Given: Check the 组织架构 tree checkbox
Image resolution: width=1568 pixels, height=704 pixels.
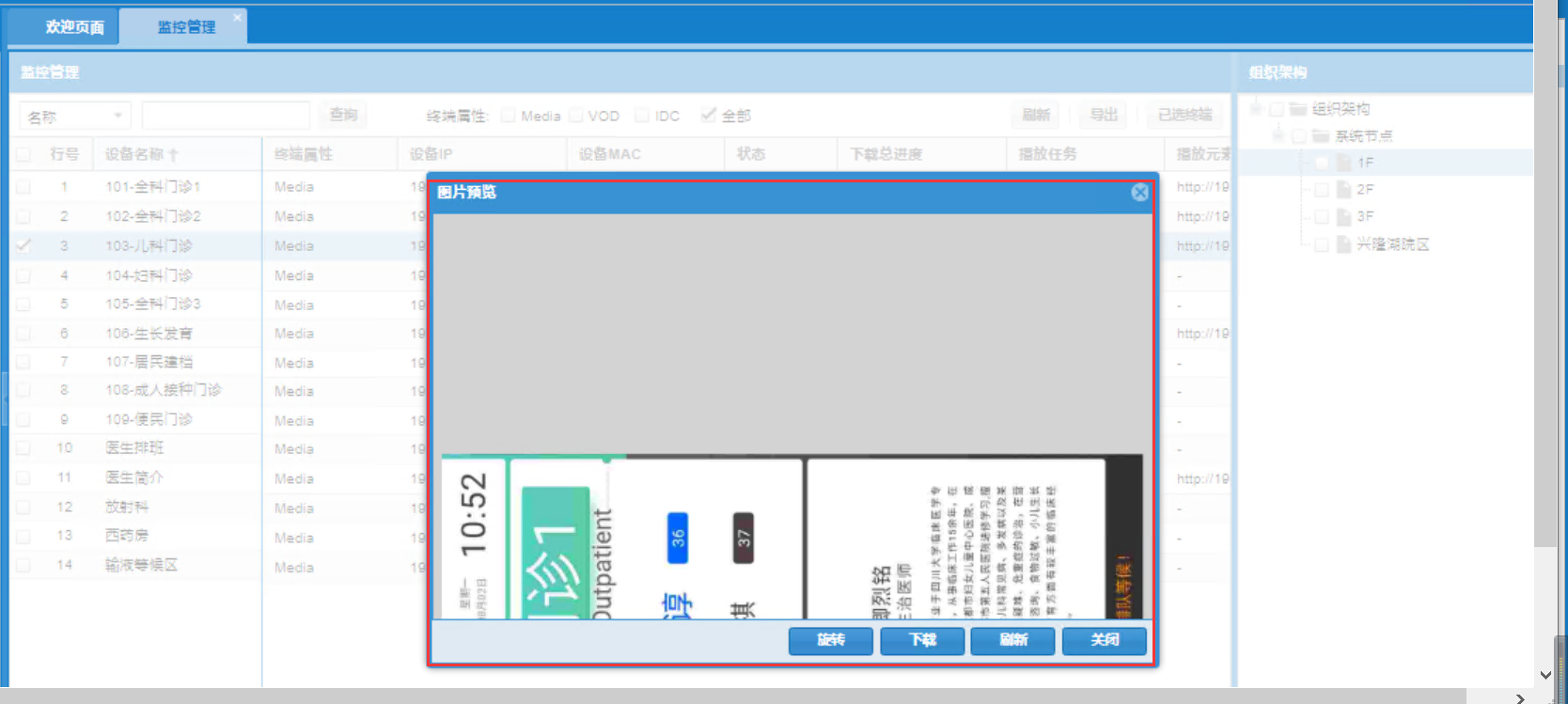Looking at the screenshot, I should [x=1277, y=109].
